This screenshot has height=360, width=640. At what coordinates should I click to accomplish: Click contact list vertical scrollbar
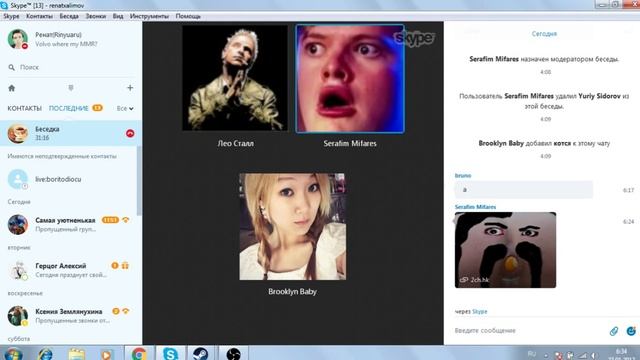point(139,180)
